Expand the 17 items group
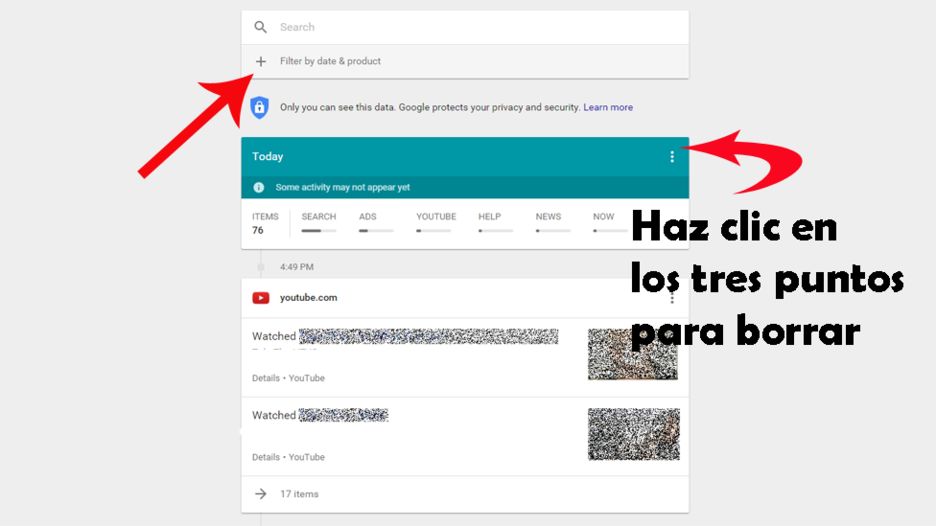936x526 pixels. click(x=299, y=494)
